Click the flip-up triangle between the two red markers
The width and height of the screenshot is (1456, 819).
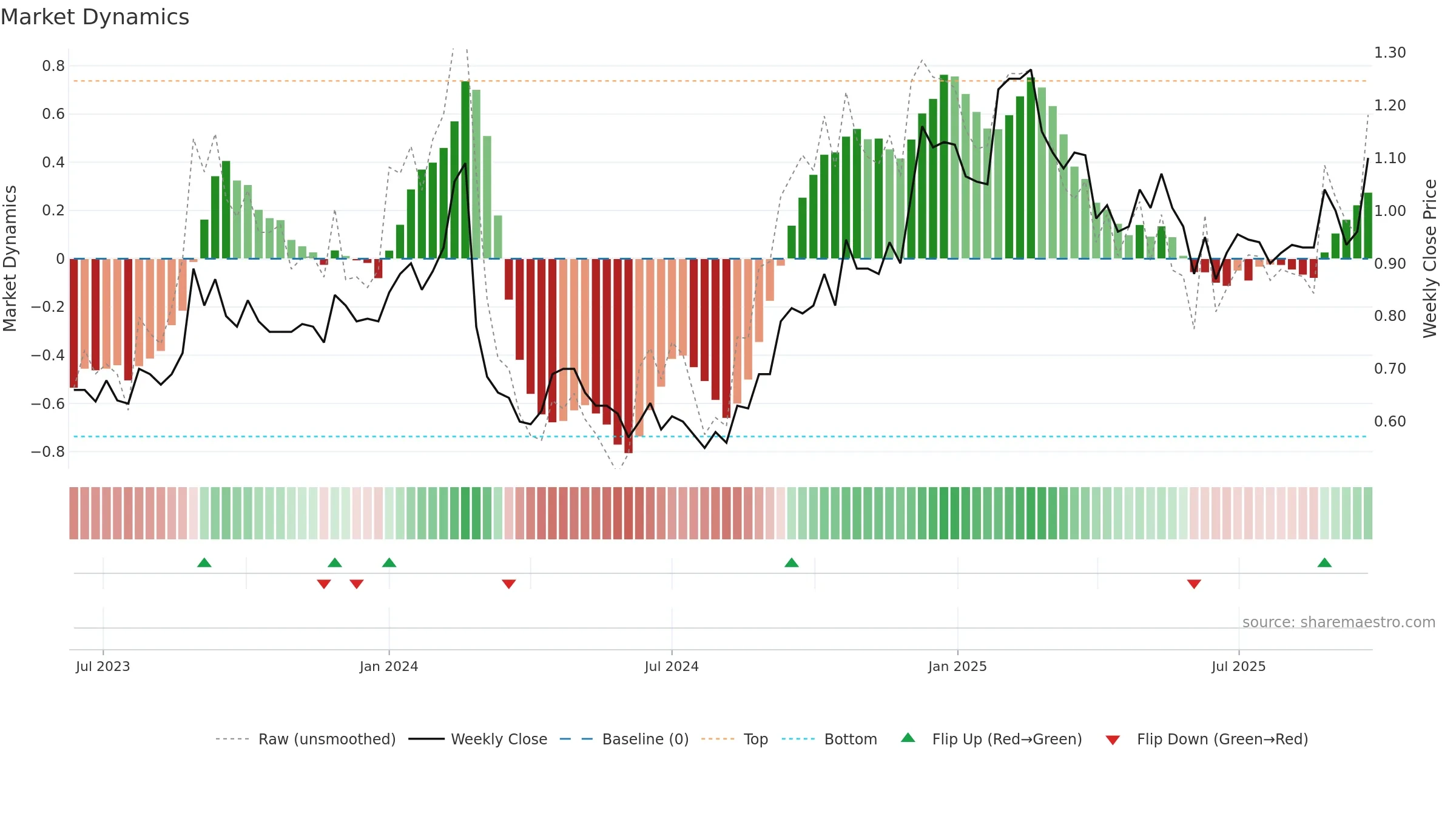click(335, 562)
